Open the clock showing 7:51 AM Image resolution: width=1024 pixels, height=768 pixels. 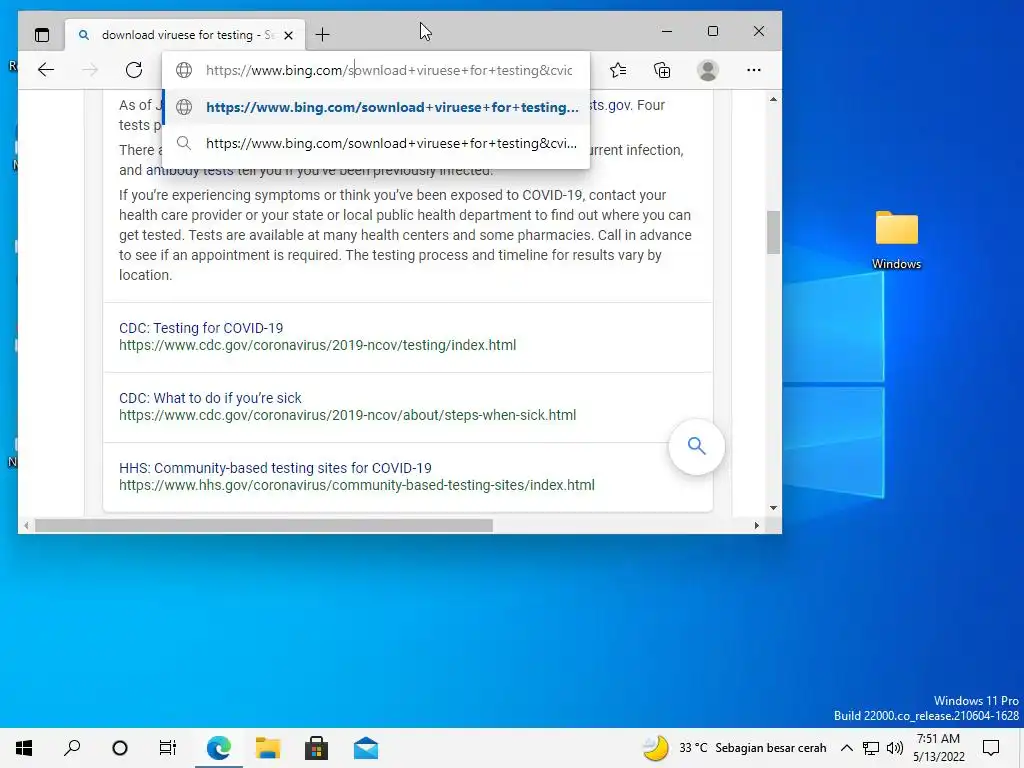click(x=938, y=748)
